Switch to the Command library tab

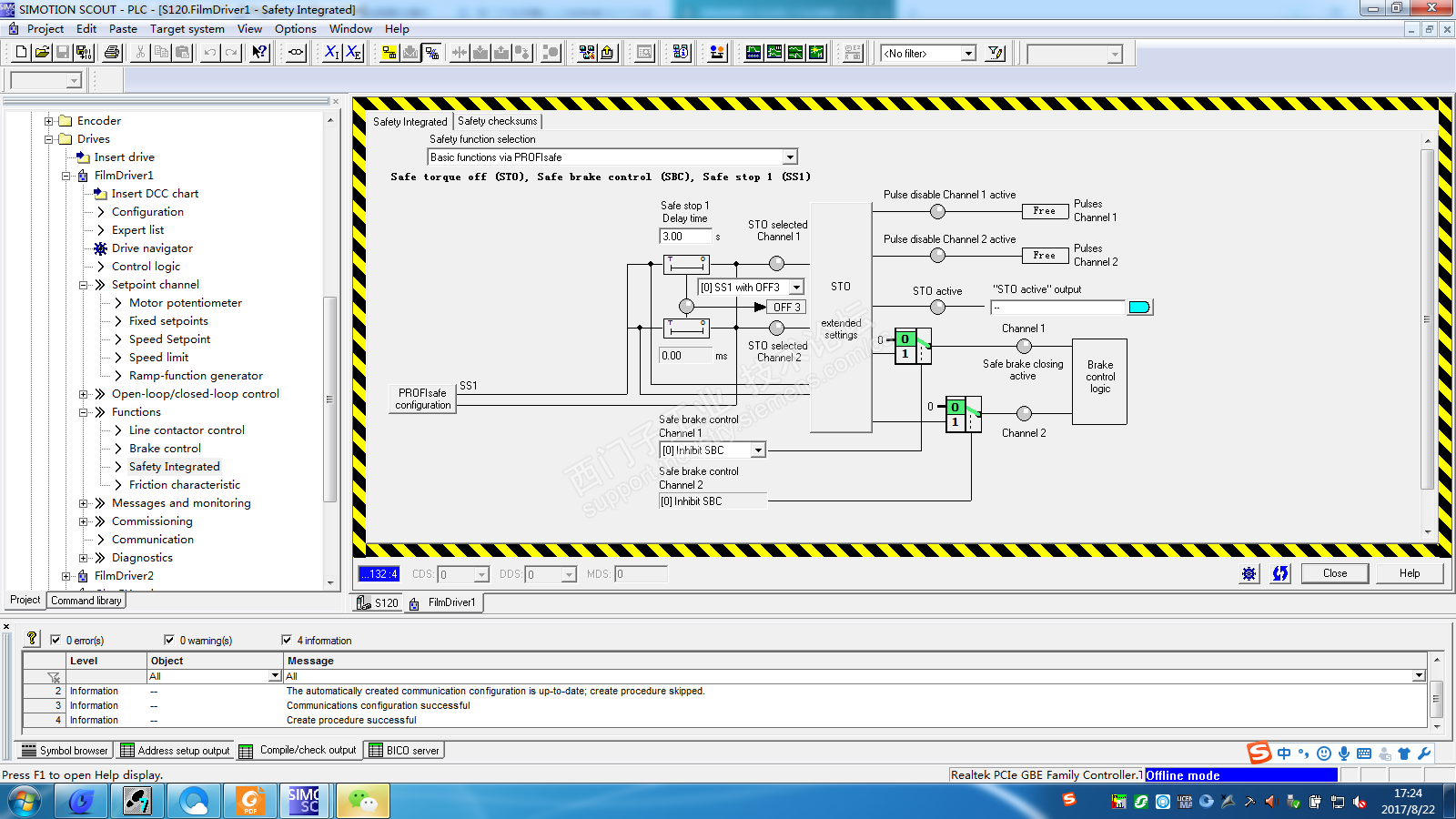click(86, 601)
